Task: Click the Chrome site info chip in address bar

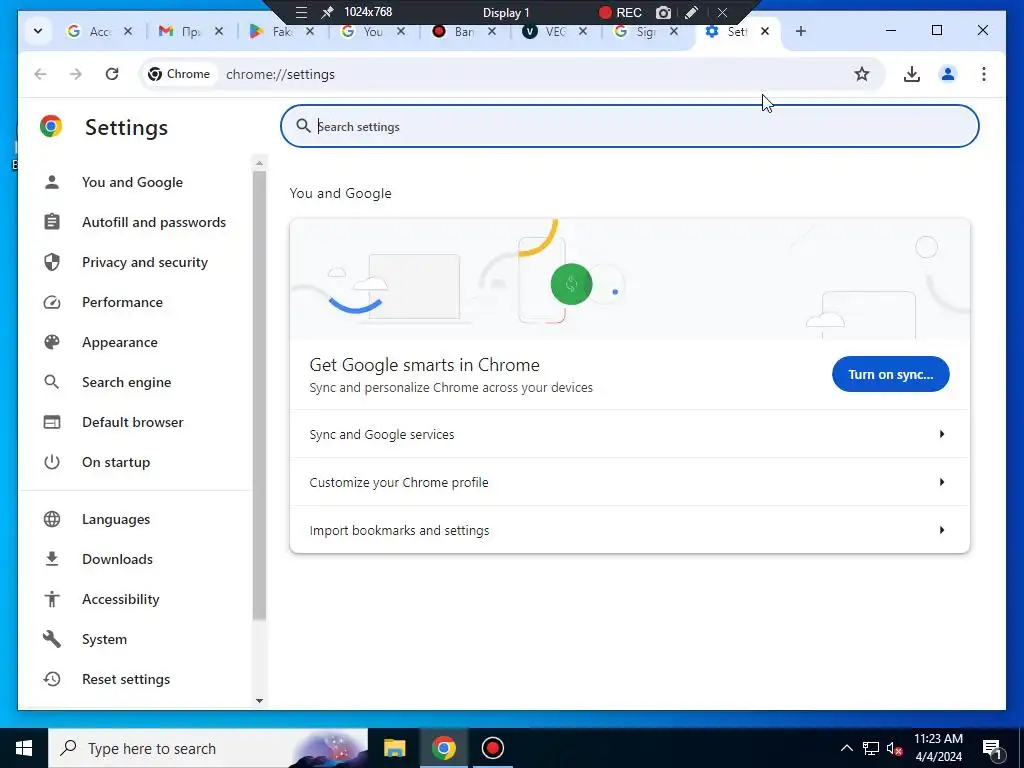Action: 179,74
